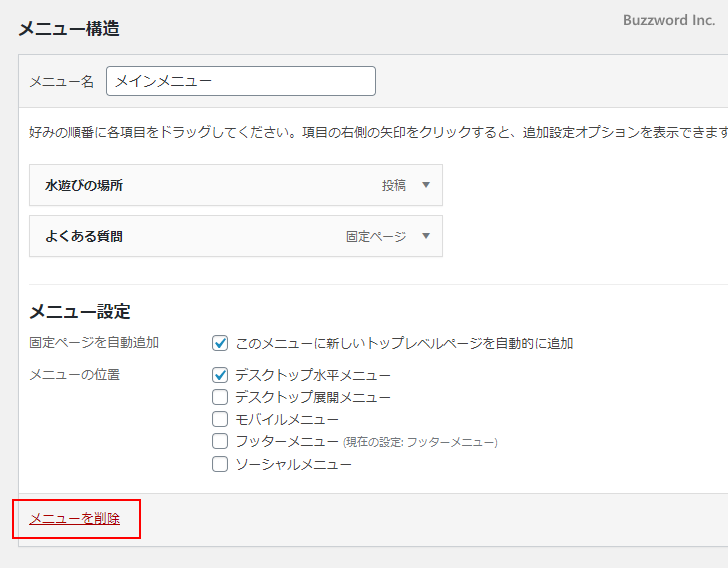Screen dimensions: 728x568
Task: Click the メニューを削除 link
Action: (75, 518)
